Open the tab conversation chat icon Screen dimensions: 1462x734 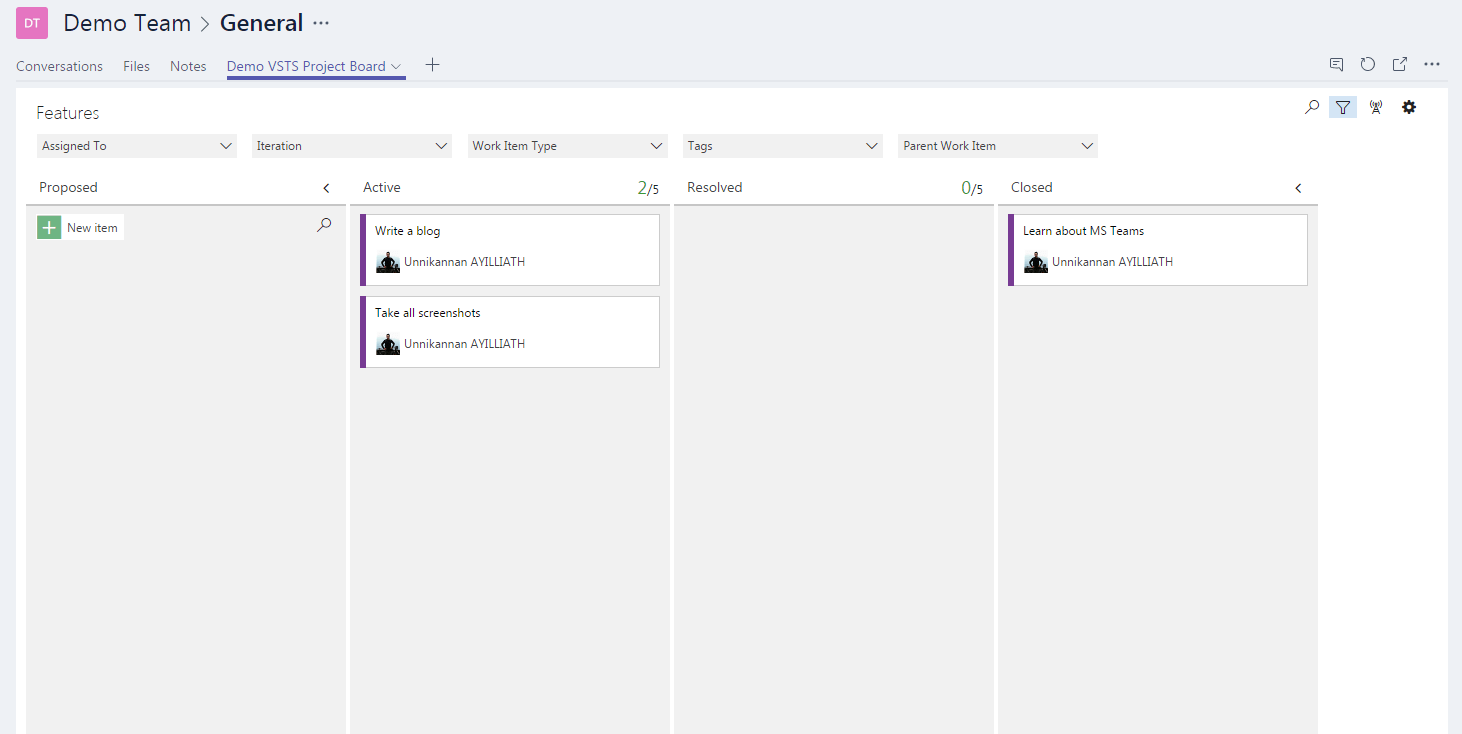click(1336, 64)
